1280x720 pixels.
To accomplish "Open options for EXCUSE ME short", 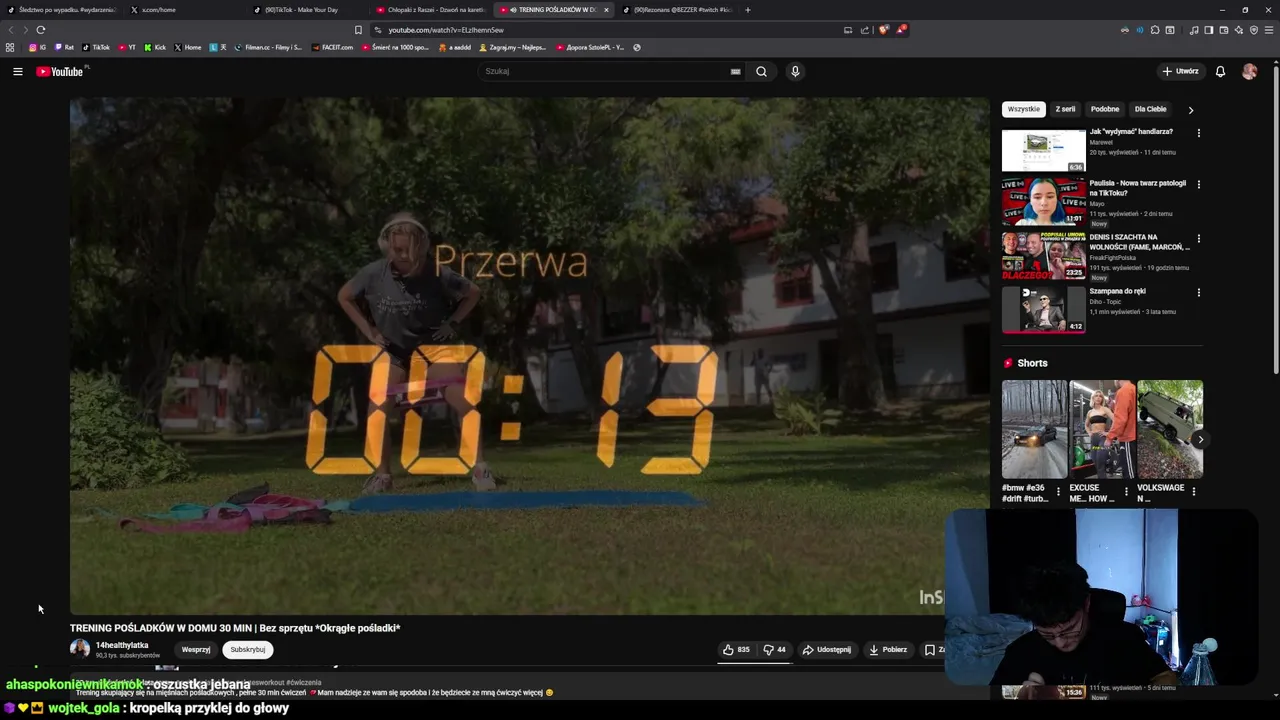I will [1126, 491].
